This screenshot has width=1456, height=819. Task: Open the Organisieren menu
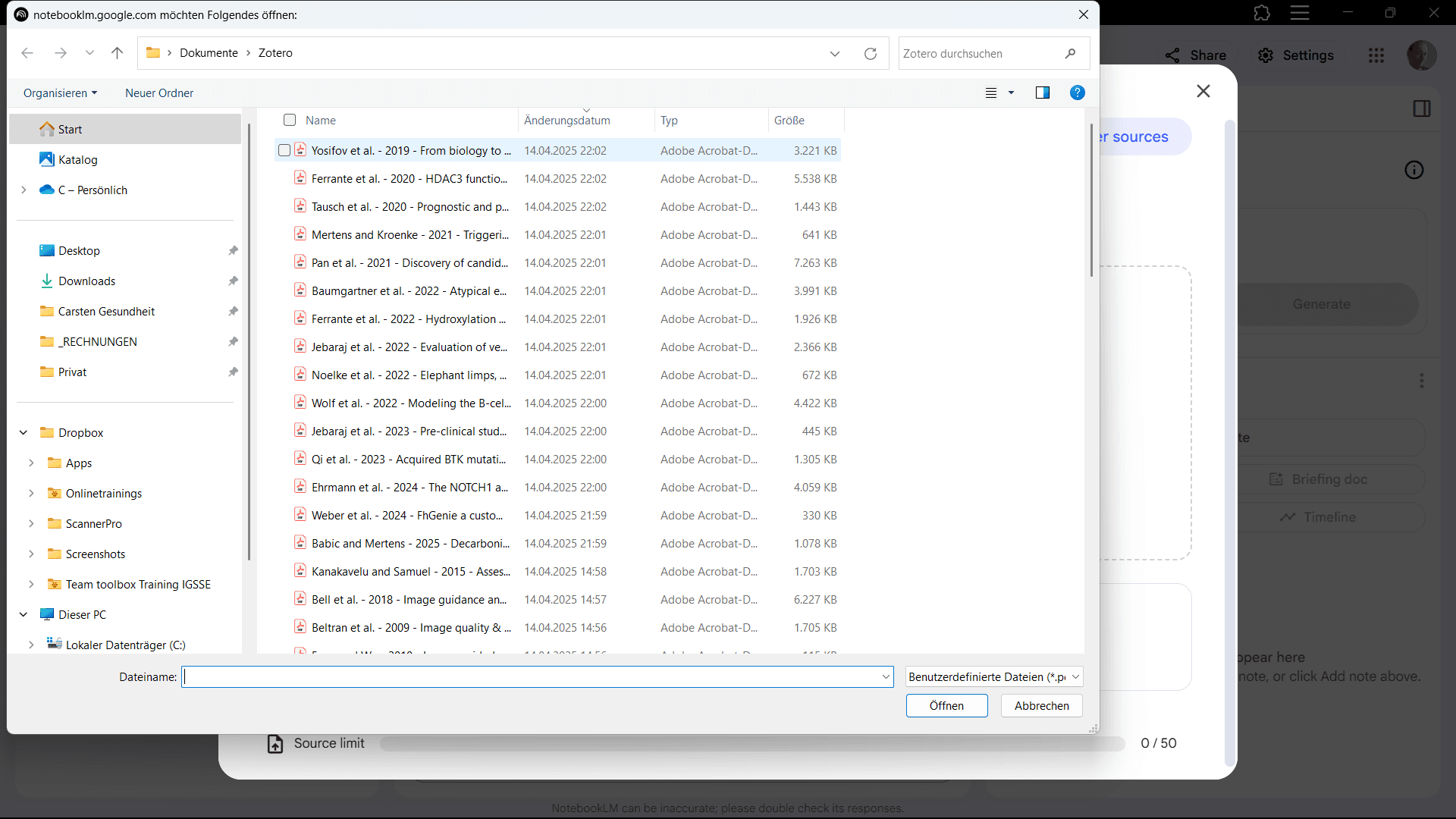pyautogui.click(x=61, y=93)
